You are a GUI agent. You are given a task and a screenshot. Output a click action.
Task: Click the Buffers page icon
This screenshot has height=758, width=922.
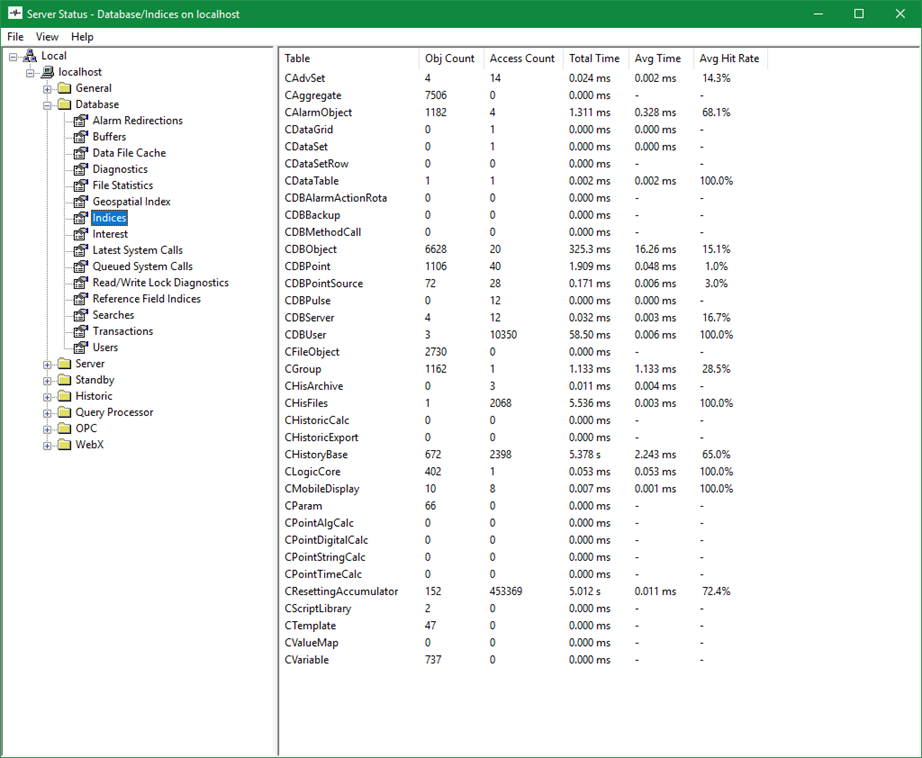(81, 137)
